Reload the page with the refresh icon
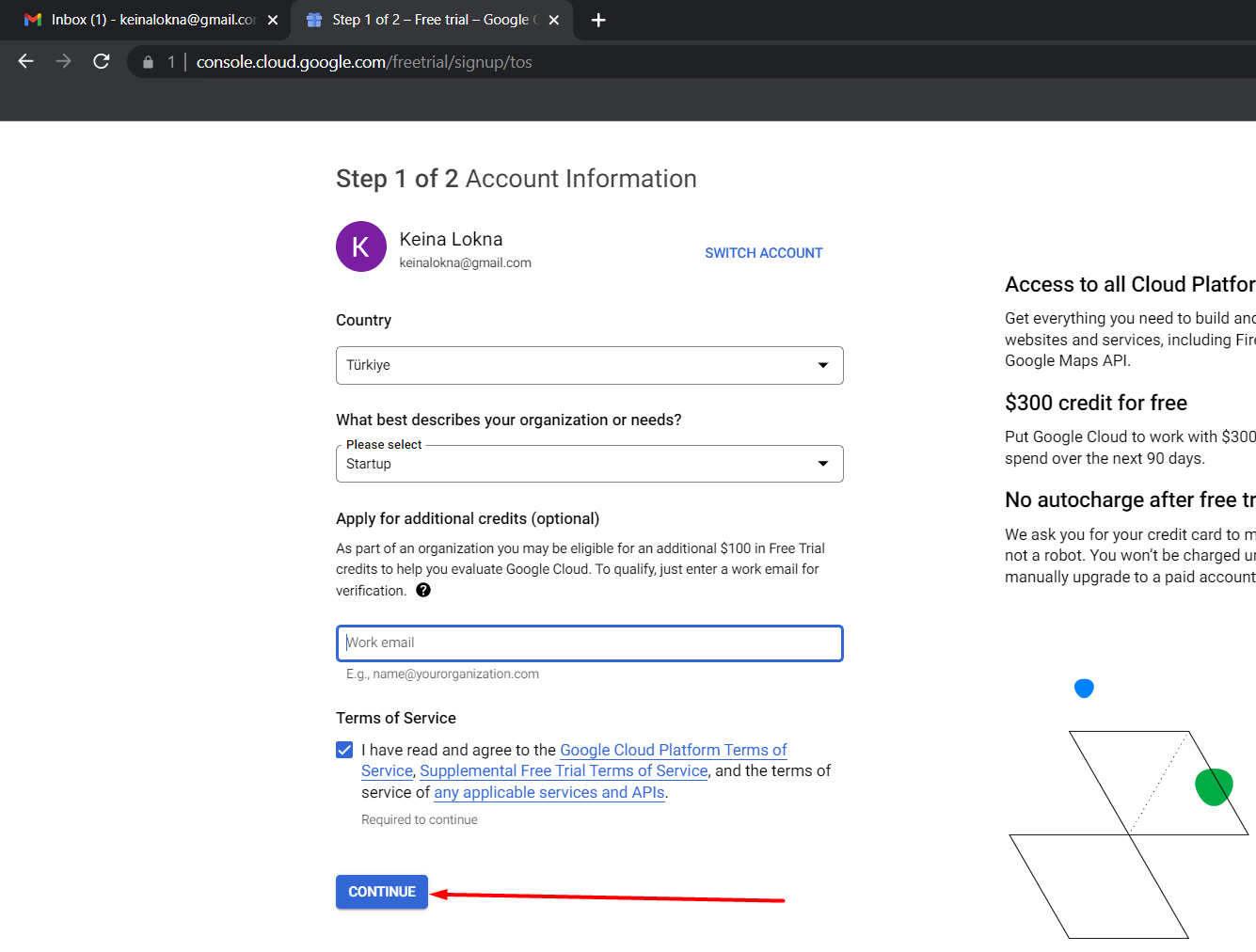This screenshot has height=952, width=1256. [102, 61]
